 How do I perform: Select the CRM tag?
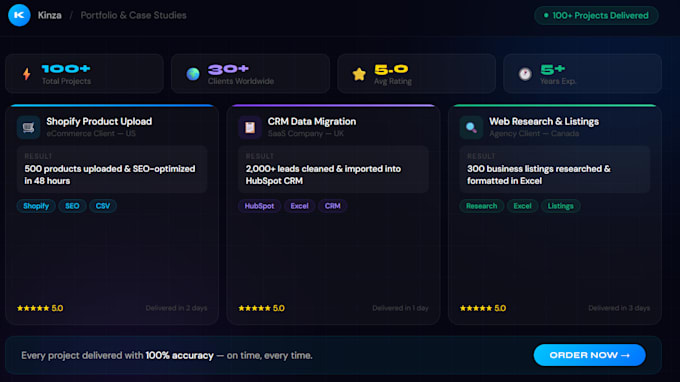pos(333,206)
